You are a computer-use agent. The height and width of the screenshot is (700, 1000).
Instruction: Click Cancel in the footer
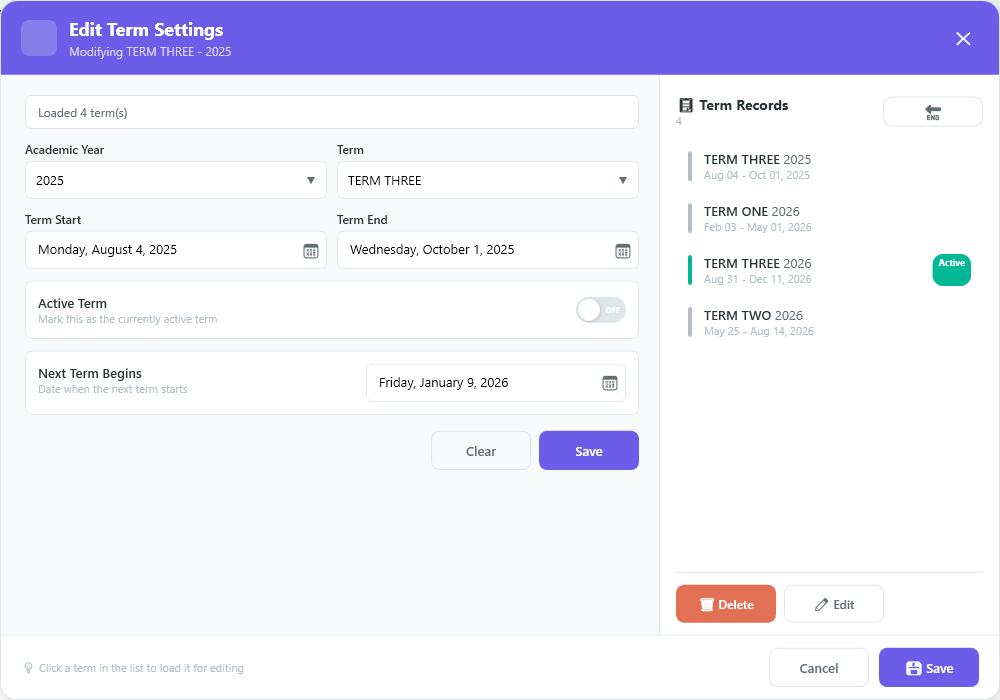pos(819,668)
